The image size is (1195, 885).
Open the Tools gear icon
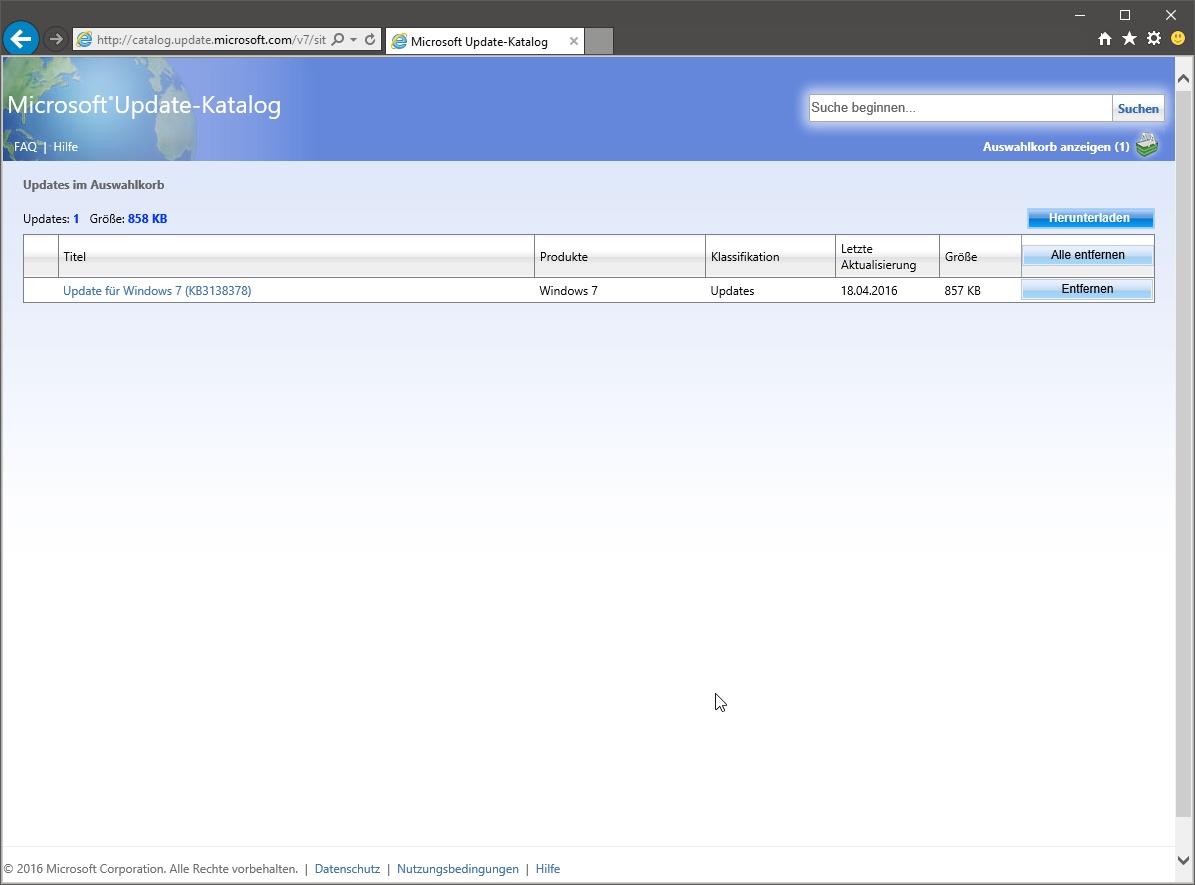click(x=1154, y=38)
